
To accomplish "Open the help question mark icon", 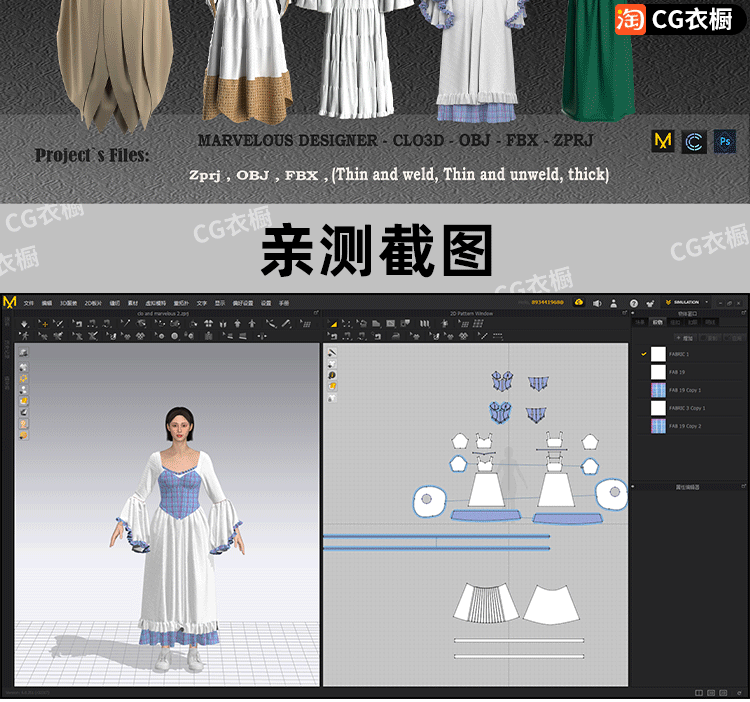I will point(634,303).
